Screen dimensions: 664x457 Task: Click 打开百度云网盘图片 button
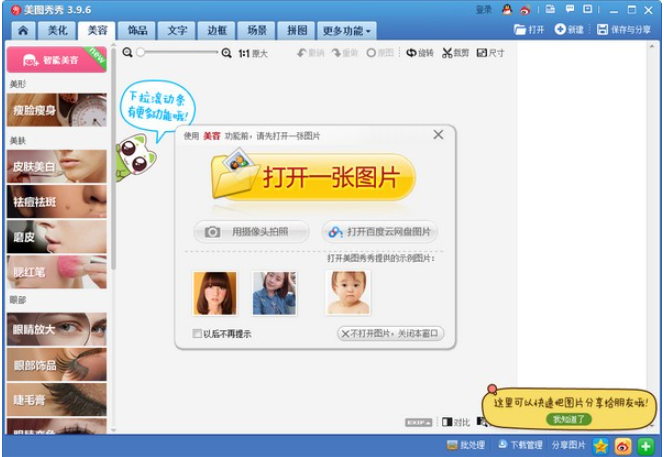(x=379, y=232)
